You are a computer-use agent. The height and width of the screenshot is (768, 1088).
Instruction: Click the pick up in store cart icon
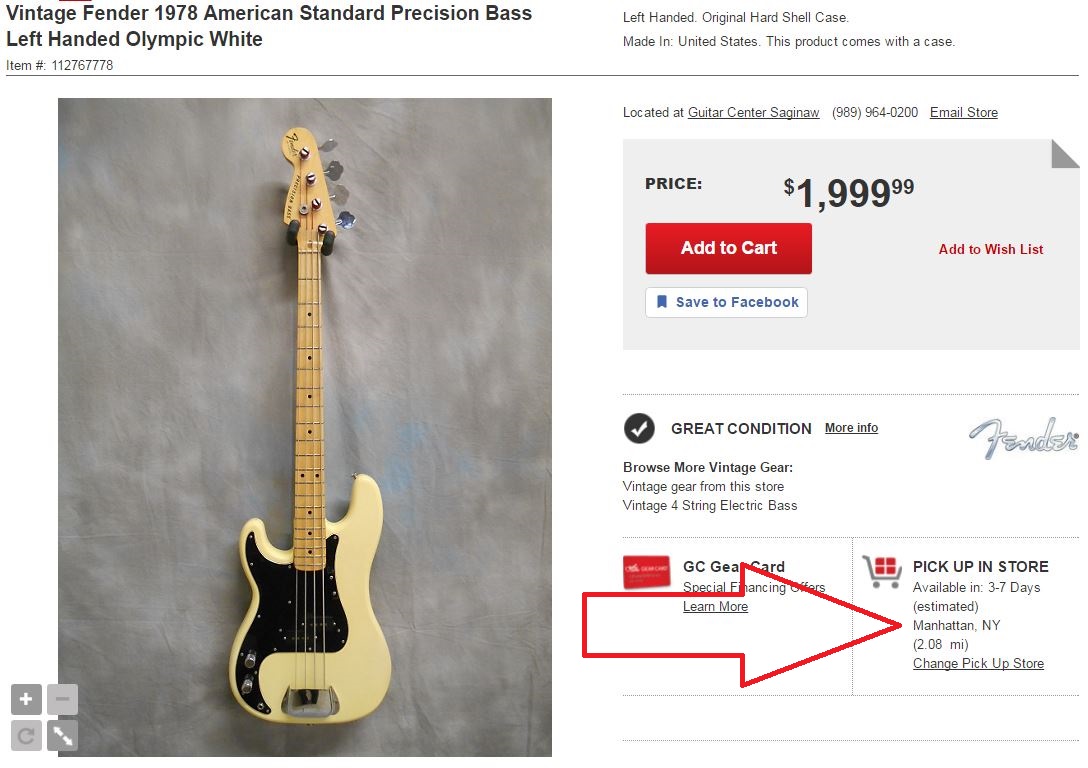pos(882,572)
